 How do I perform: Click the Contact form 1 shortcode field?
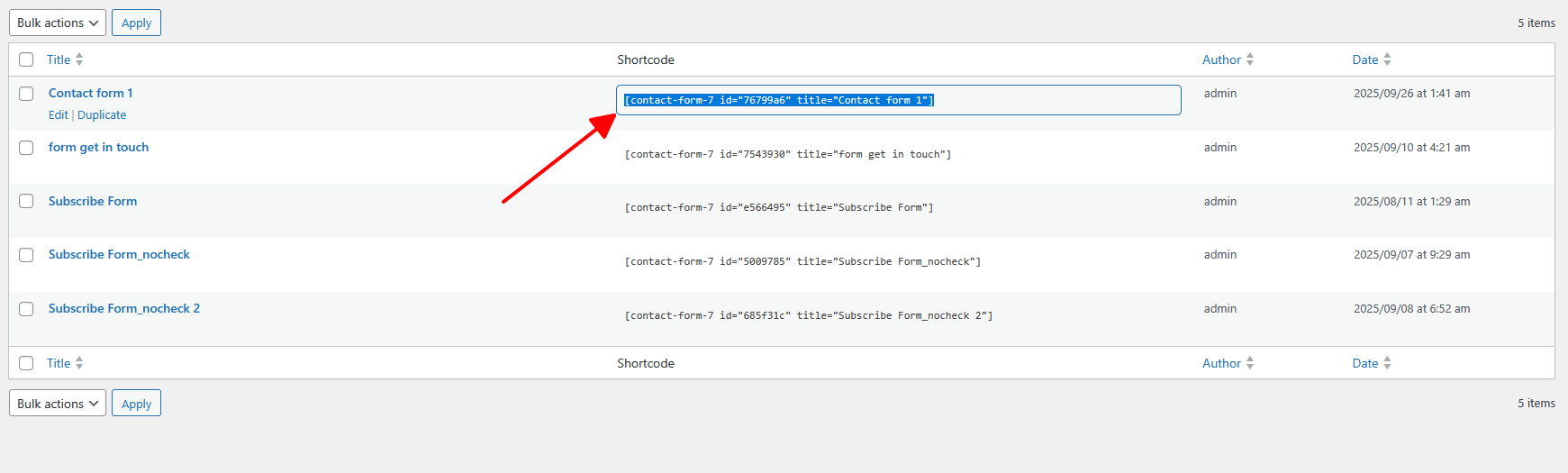pyautogui.click(x=898, y=100)
